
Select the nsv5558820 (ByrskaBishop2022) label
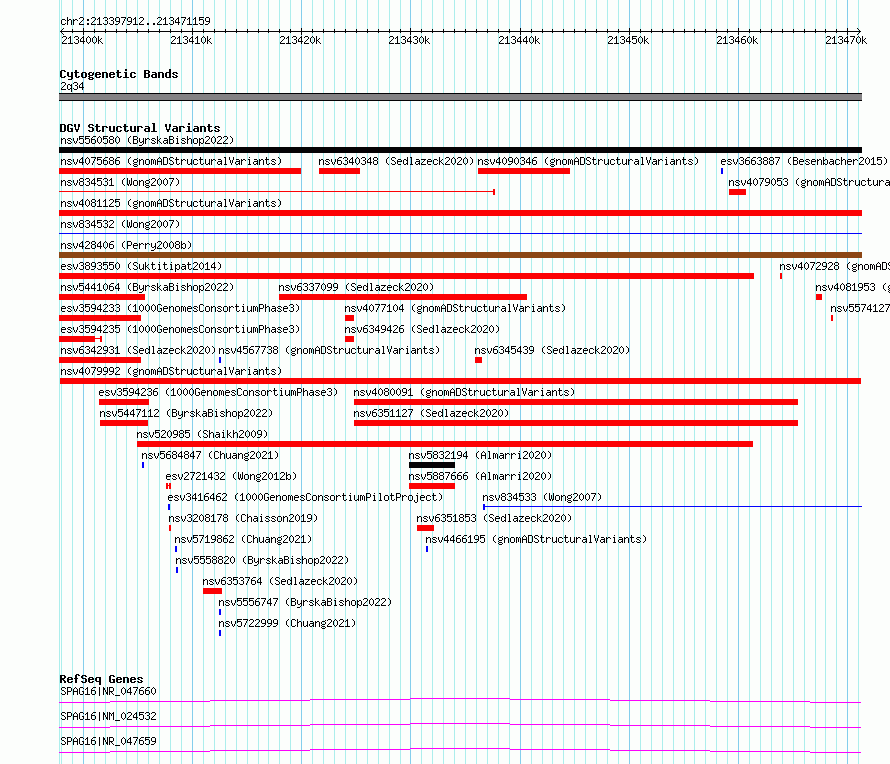(x=262, y=560)
